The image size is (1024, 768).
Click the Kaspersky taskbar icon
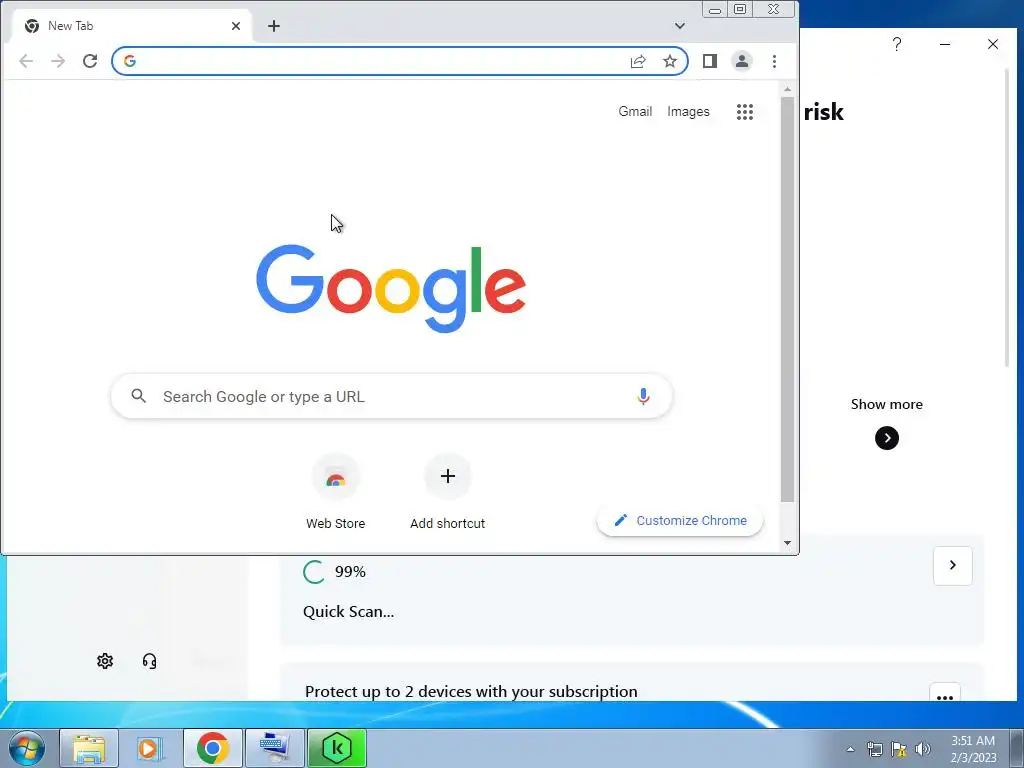pyautogui.click(x=337, y=748)
